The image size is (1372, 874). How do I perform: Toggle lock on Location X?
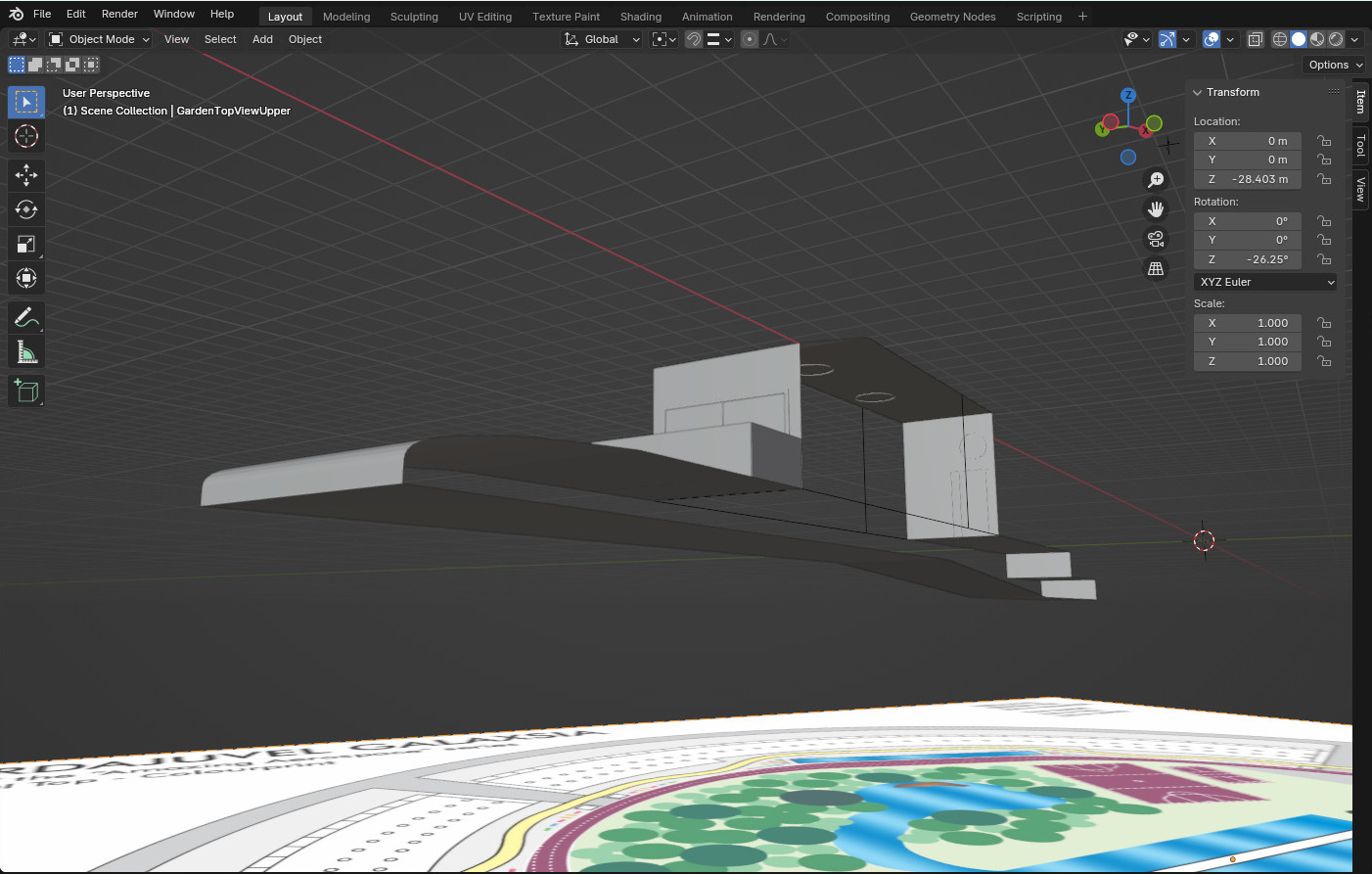1324,141
